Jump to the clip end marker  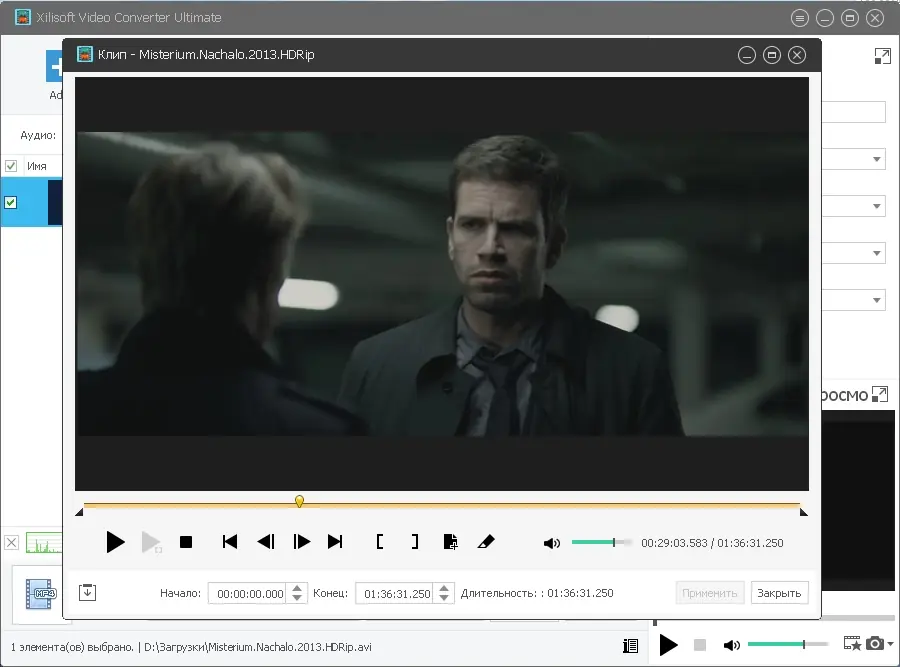pyautogui.click(x=335, y=542)
